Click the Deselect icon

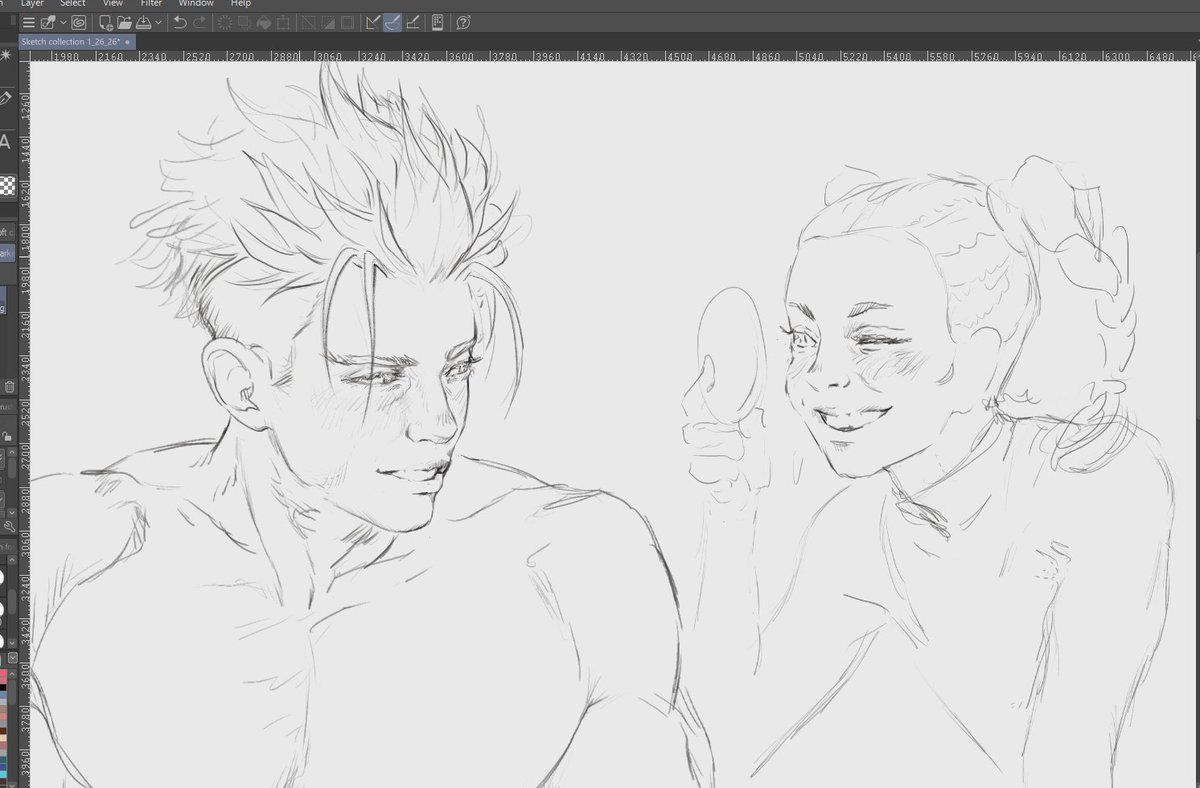[x=310, y=22]
